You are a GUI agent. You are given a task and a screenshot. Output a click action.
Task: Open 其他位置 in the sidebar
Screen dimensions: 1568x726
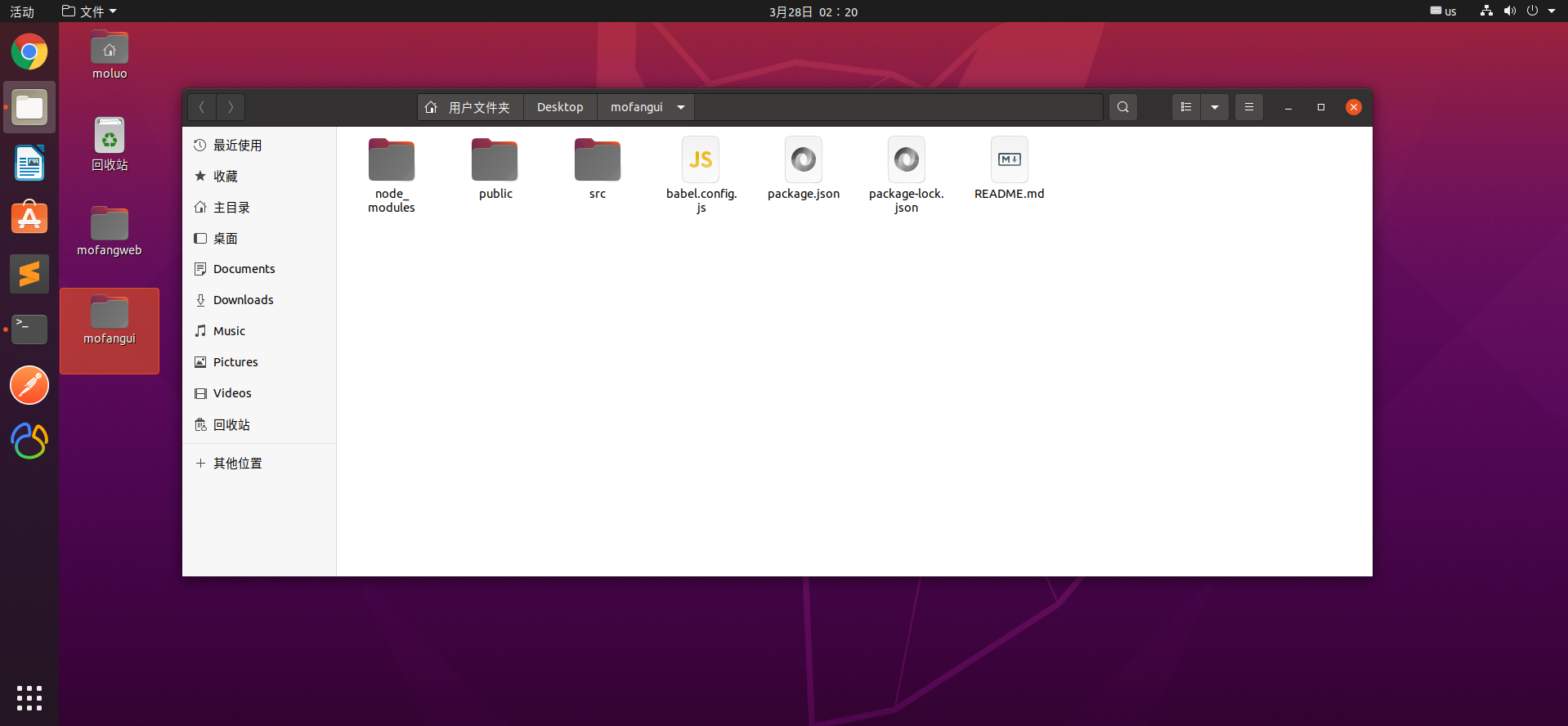259,464
